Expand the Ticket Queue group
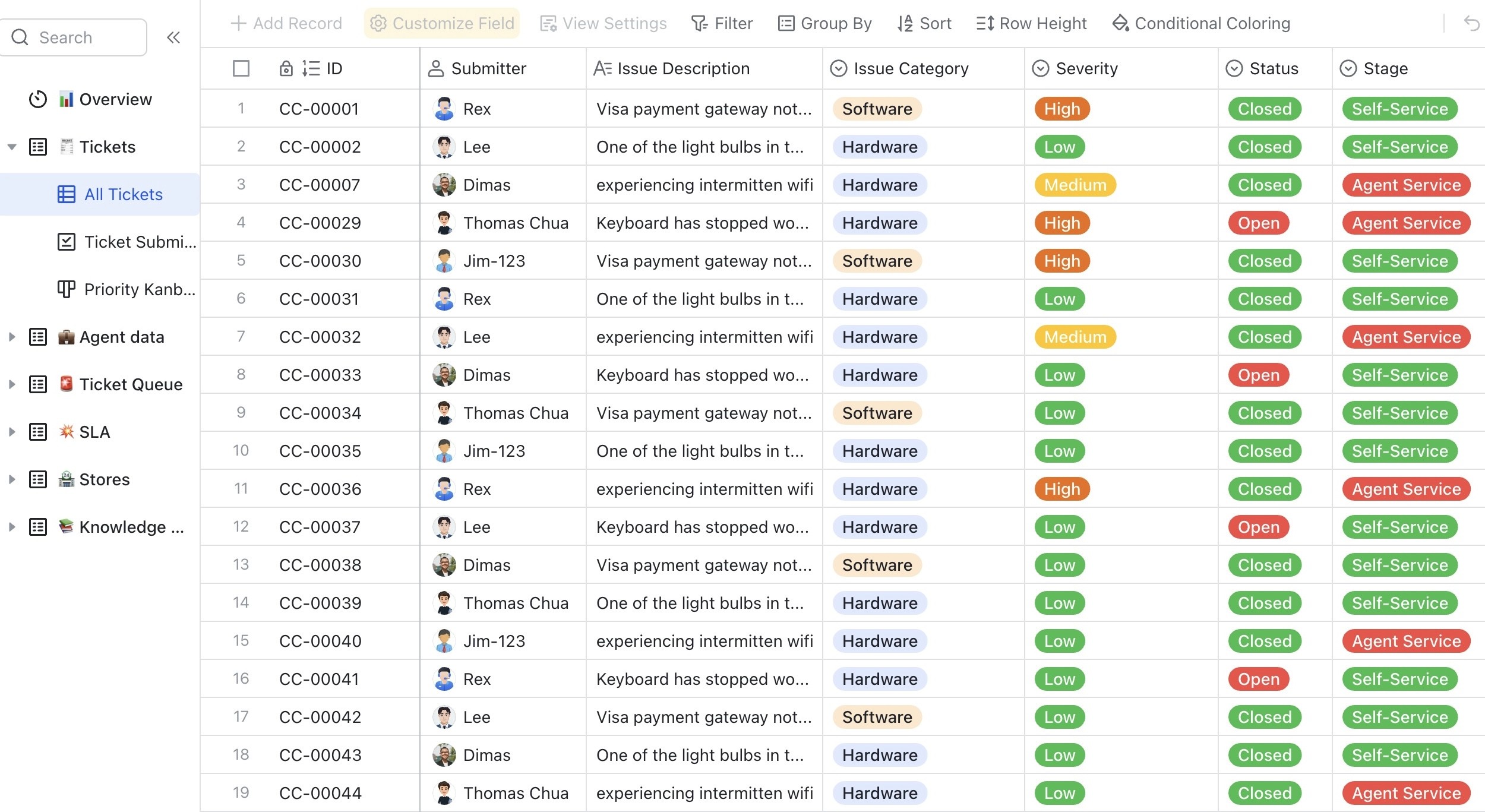The width and height of the screenshot is (1485, 812). point(12,384)
